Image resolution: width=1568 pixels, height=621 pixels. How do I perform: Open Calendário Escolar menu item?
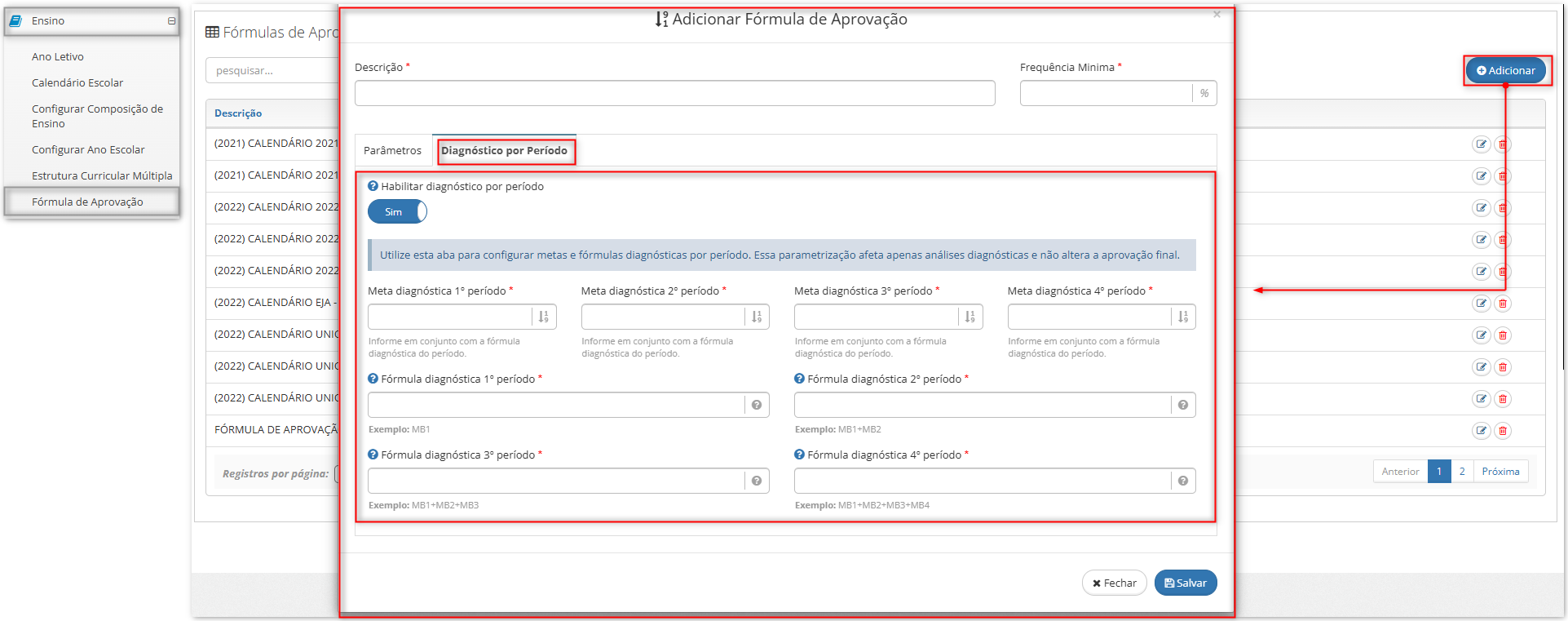click(77, 82)
